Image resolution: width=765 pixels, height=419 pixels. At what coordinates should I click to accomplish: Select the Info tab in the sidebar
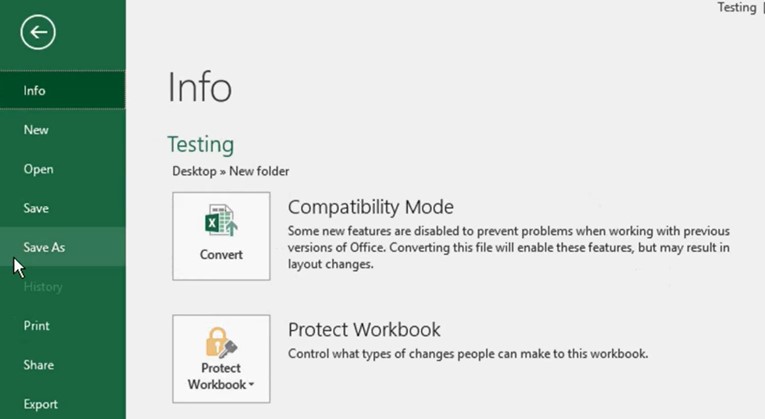(62, 90)
